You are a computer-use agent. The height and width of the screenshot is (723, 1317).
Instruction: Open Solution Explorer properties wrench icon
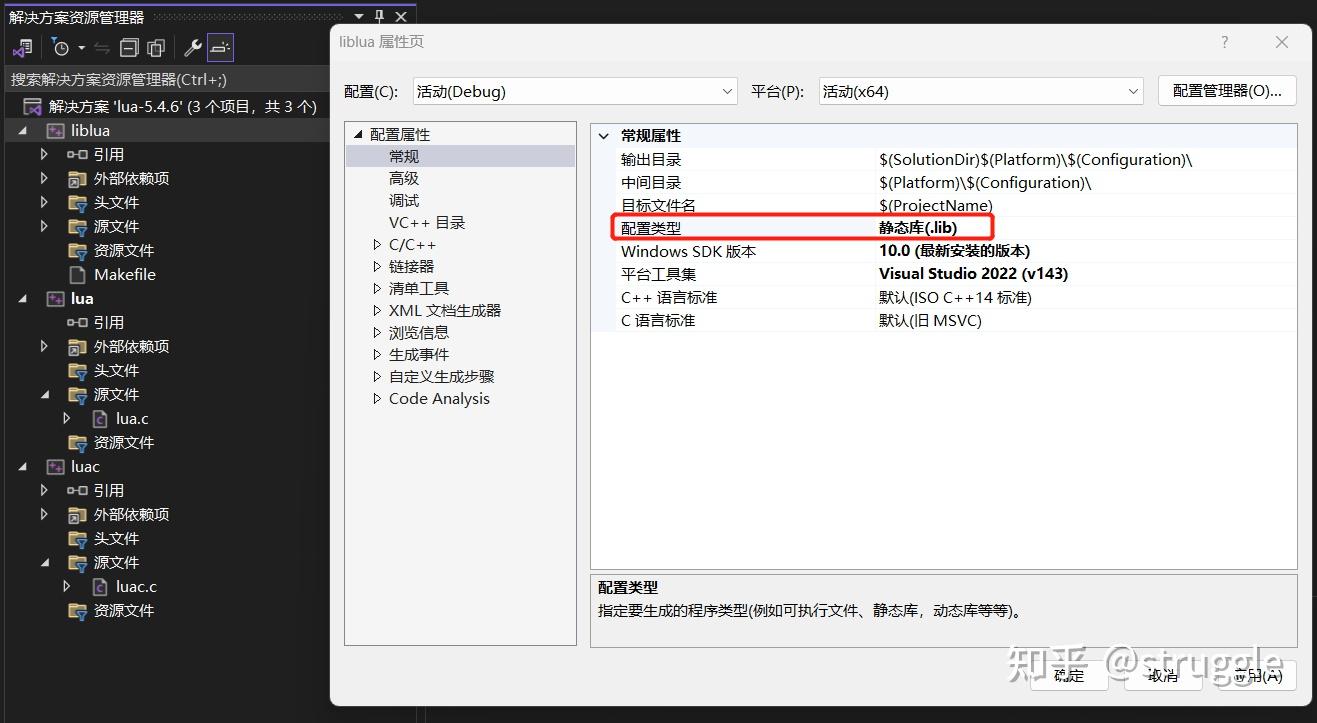191,47
